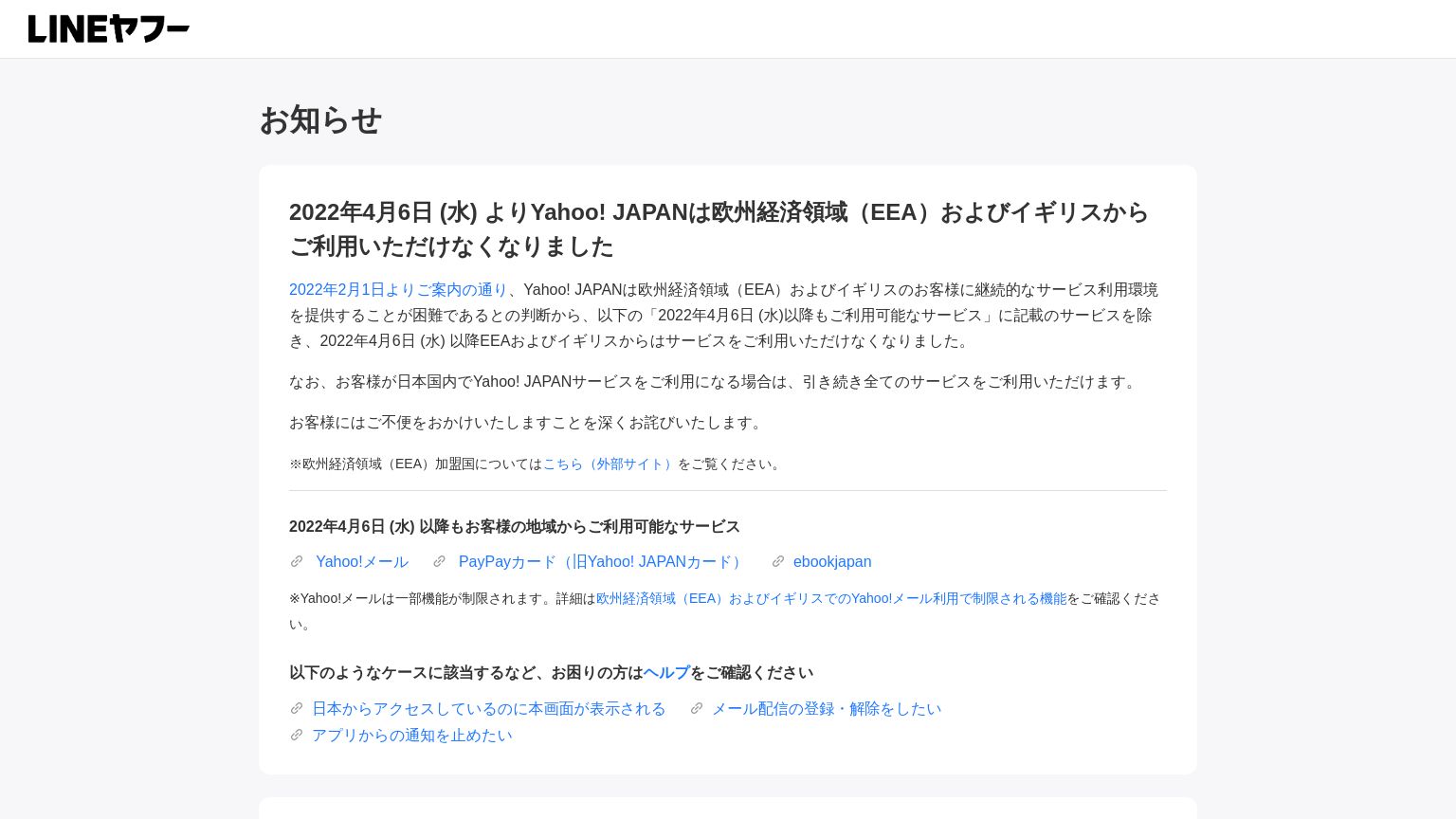Click link icon beside アプリからの通知

click(297, 736)
